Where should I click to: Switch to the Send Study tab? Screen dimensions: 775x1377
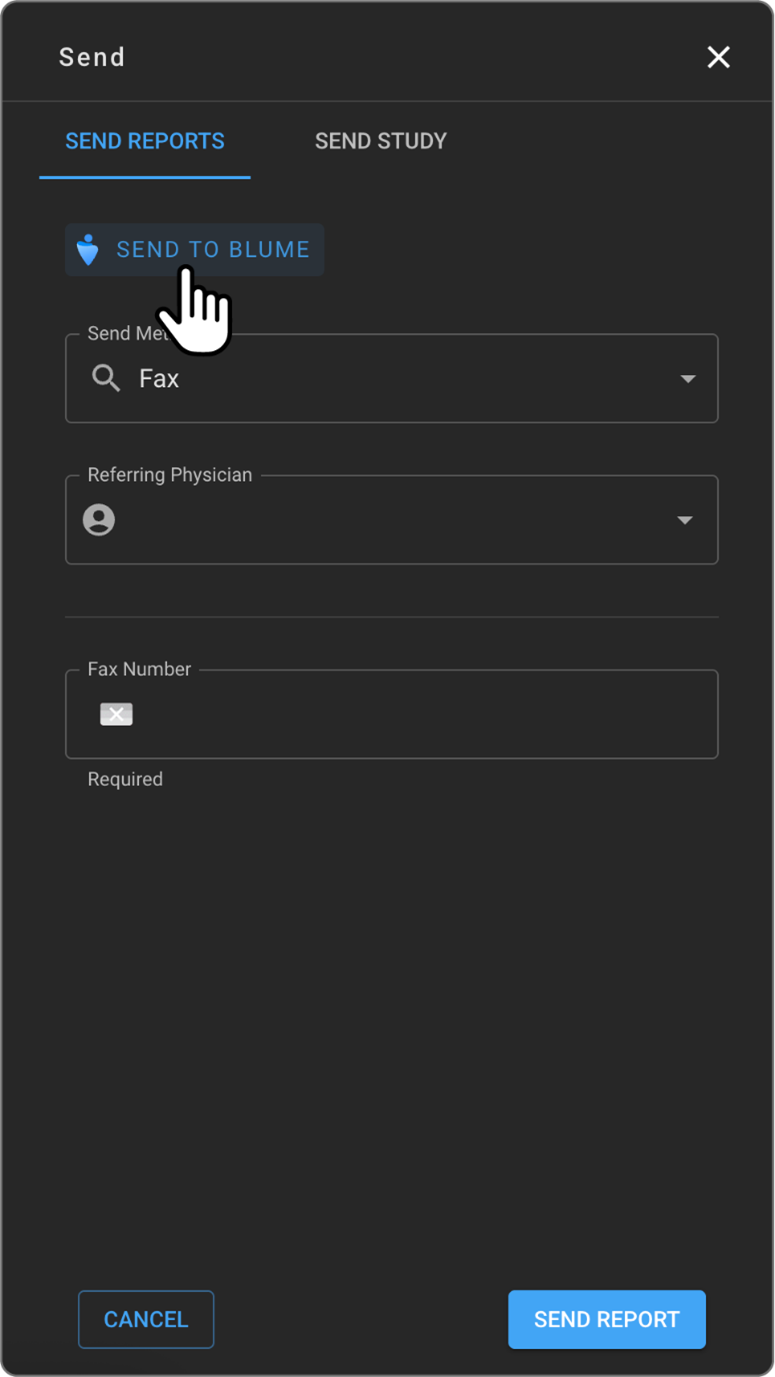pyautogui.click(x=380, y=141)
